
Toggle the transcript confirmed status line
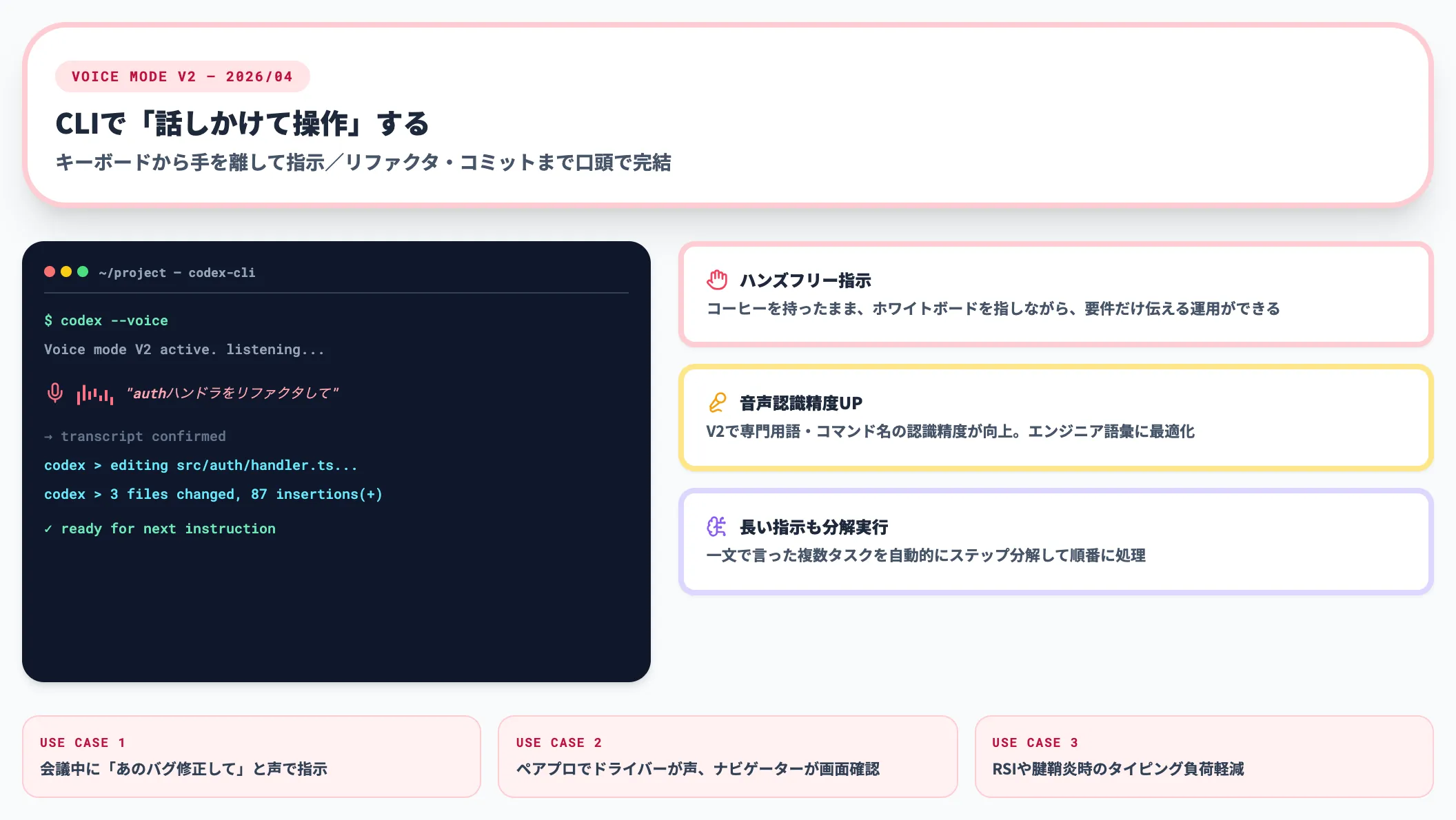pyautogui.click(x=135, y=435)
